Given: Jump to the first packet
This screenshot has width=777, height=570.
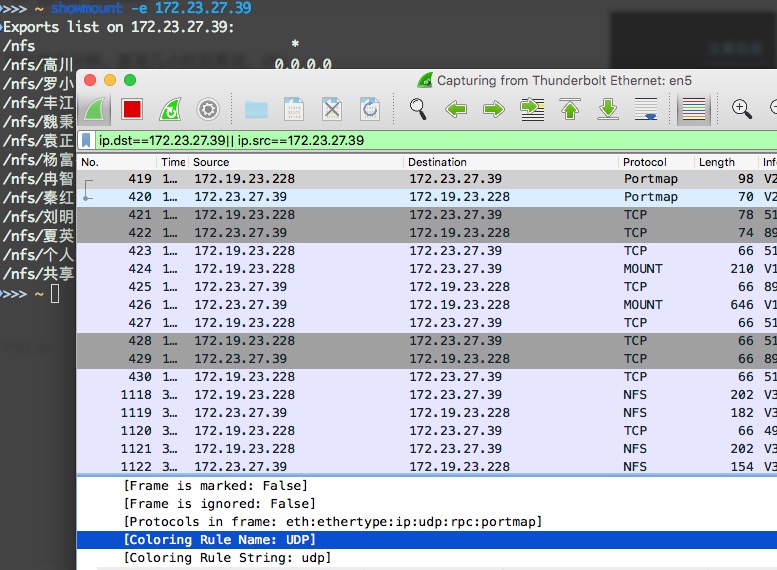Looking at the screenshot, I should tap(570, 109).
